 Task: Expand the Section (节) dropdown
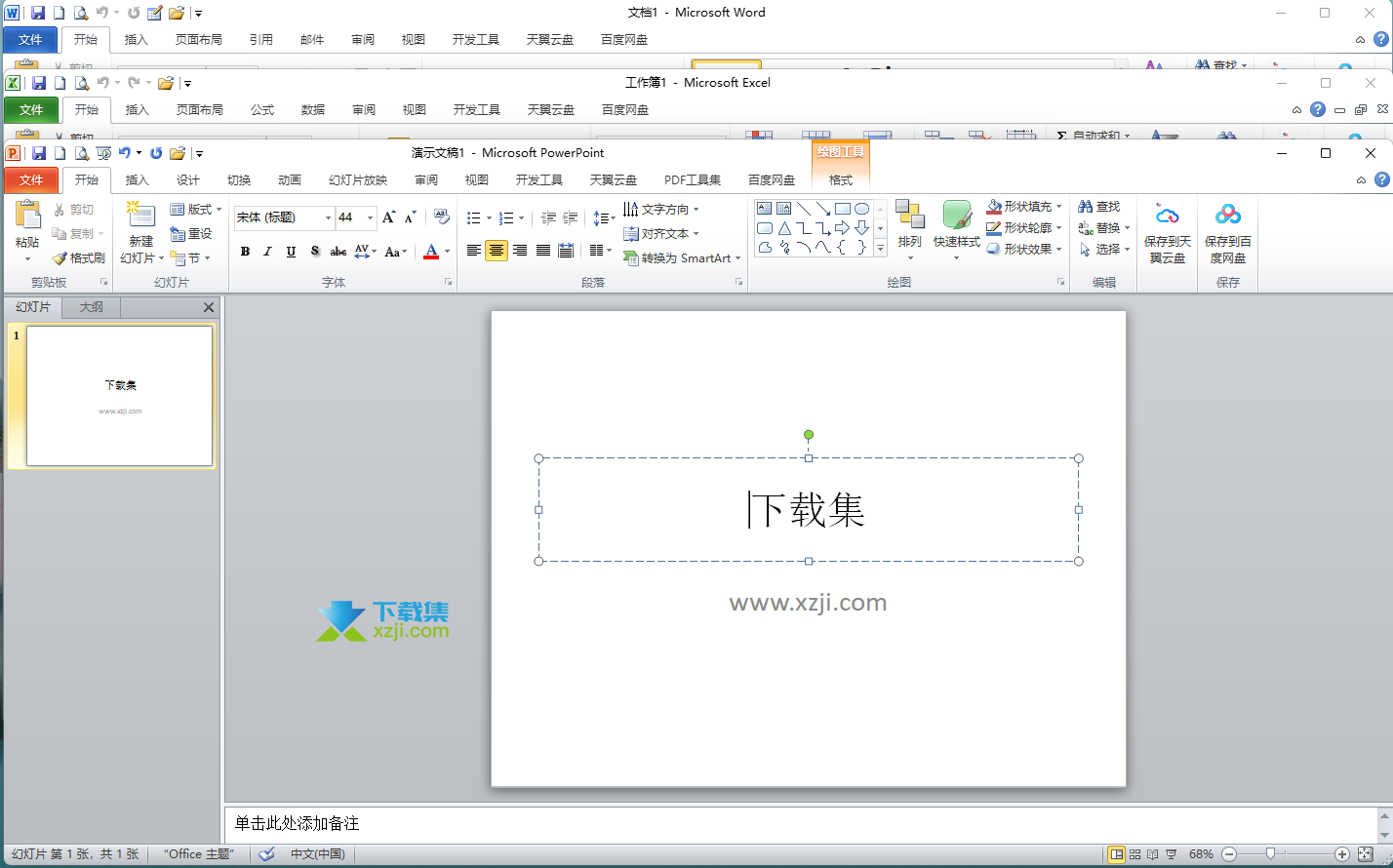[x=189, y=258]
